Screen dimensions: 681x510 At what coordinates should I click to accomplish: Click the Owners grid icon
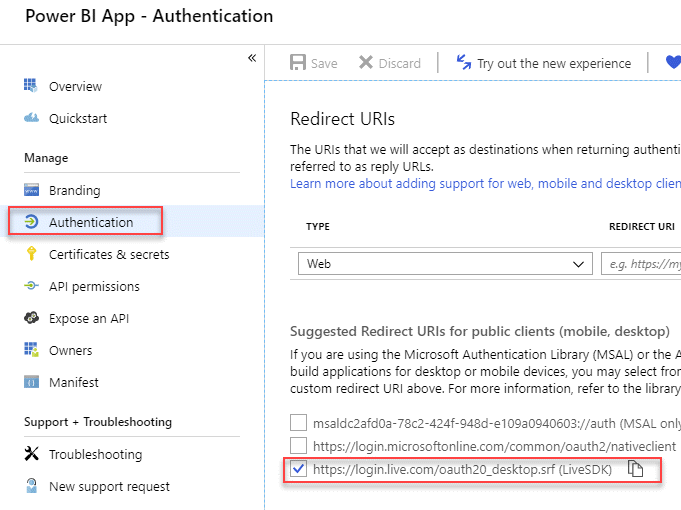point(31,349)
